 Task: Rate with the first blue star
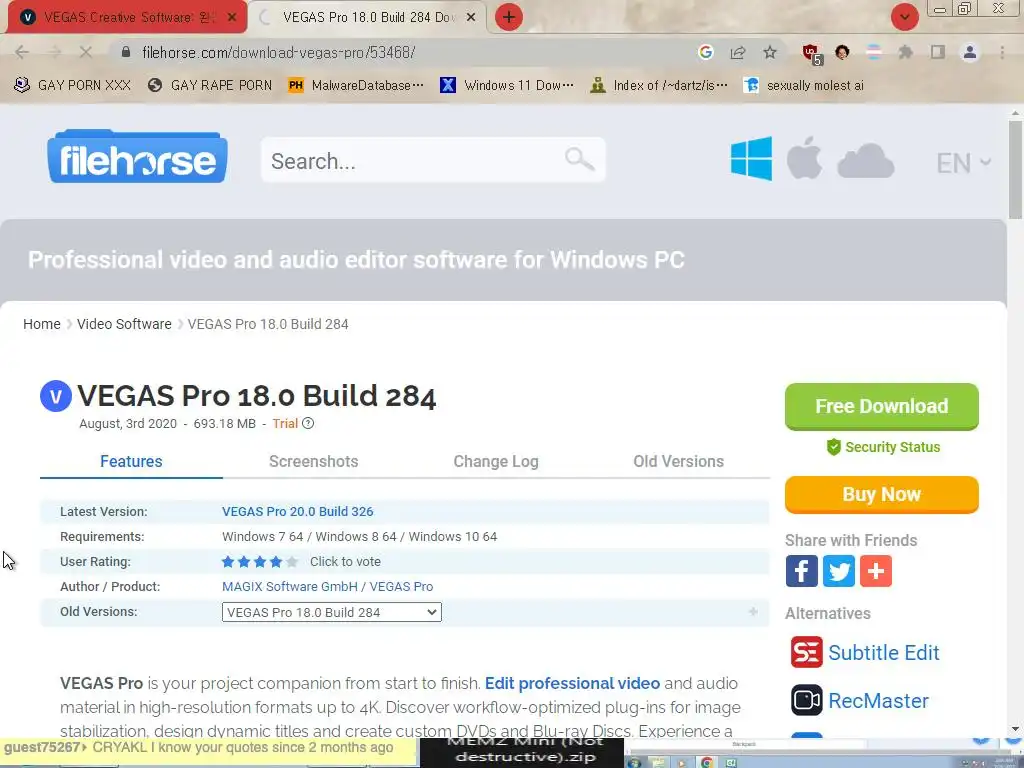[228, 562]
